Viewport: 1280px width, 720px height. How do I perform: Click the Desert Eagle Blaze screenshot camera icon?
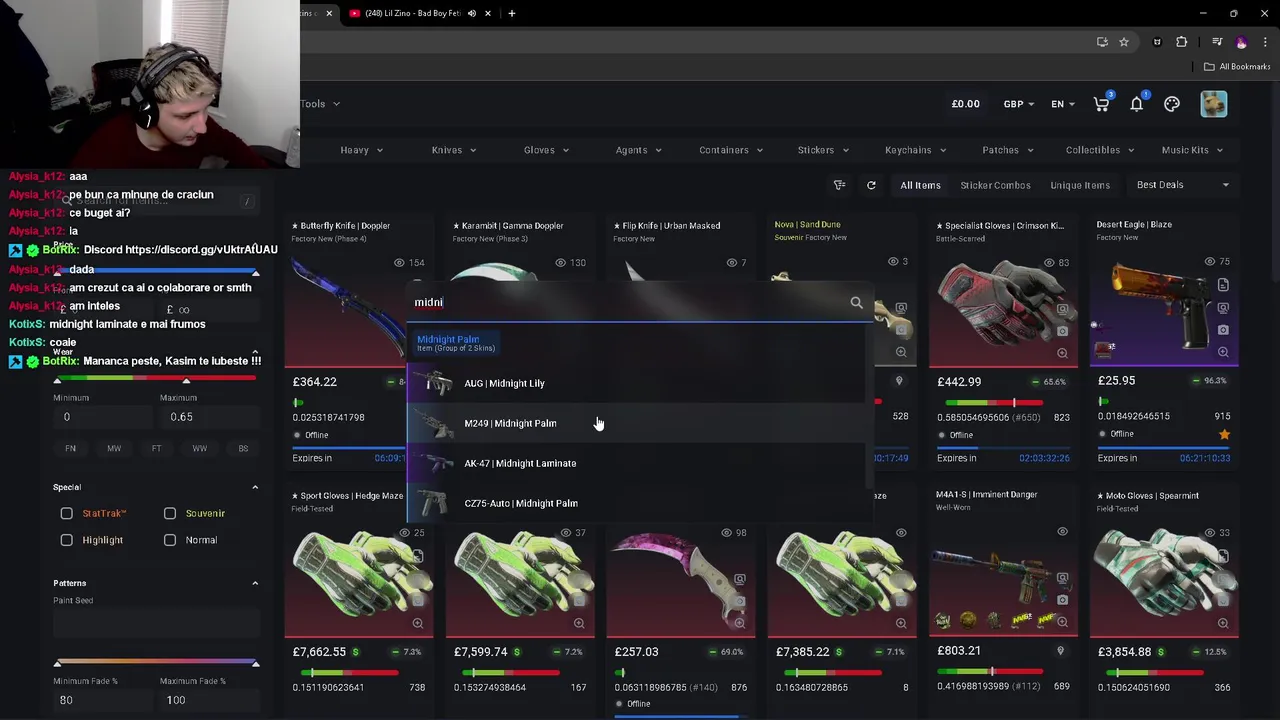[x=1223, y=330]
